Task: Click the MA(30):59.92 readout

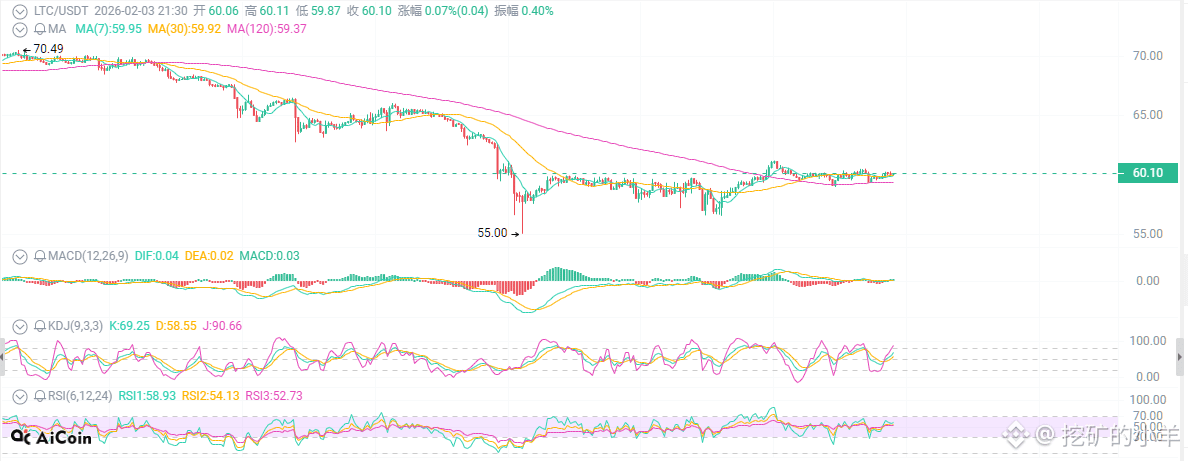Action: pos(185,30)
